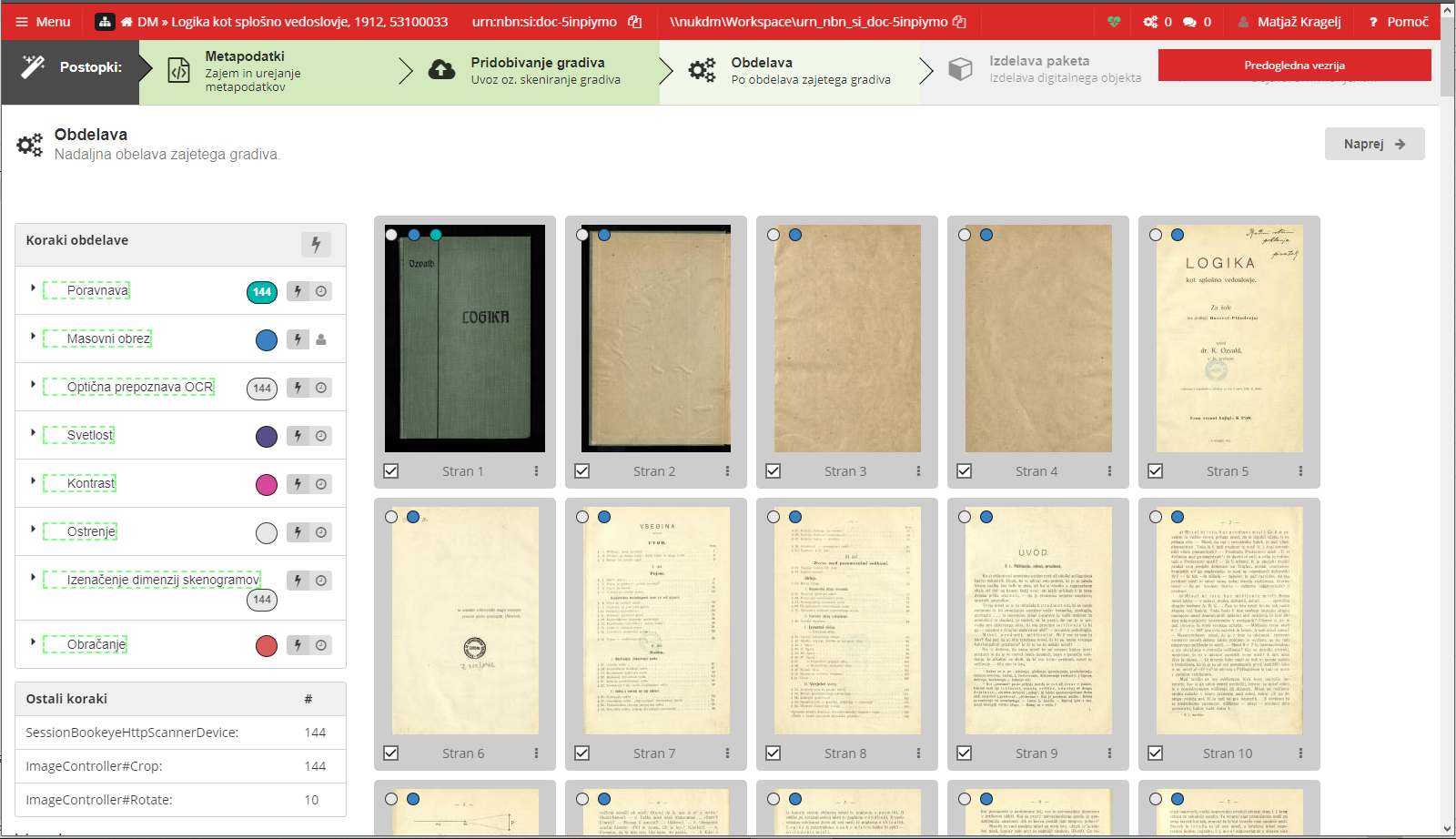Uncheck the Stran 2 checkbox
1456x839 pixels.
(x=582, y=471)
